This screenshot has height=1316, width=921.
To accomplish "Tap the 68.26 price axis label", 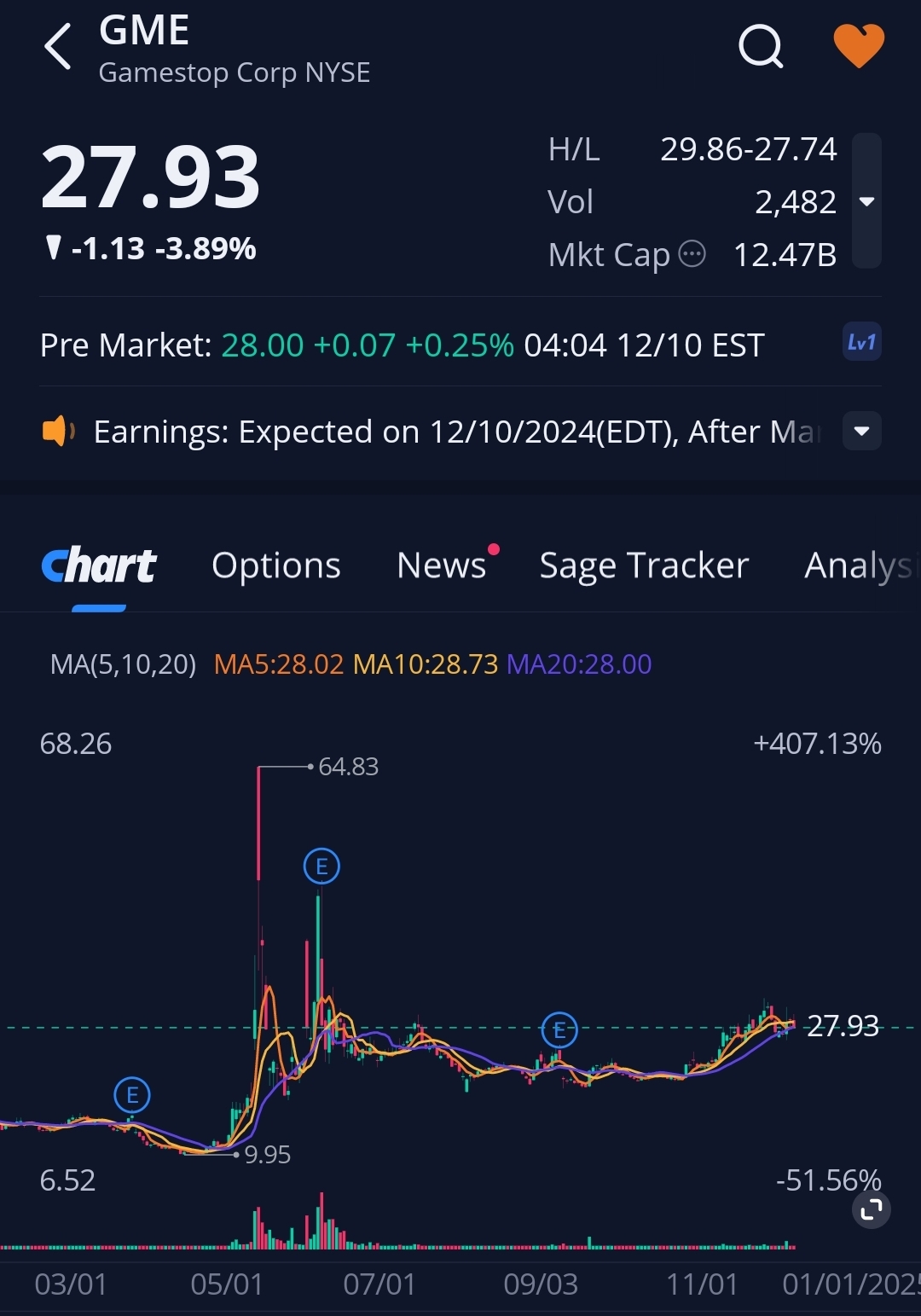I will point(76,744).
